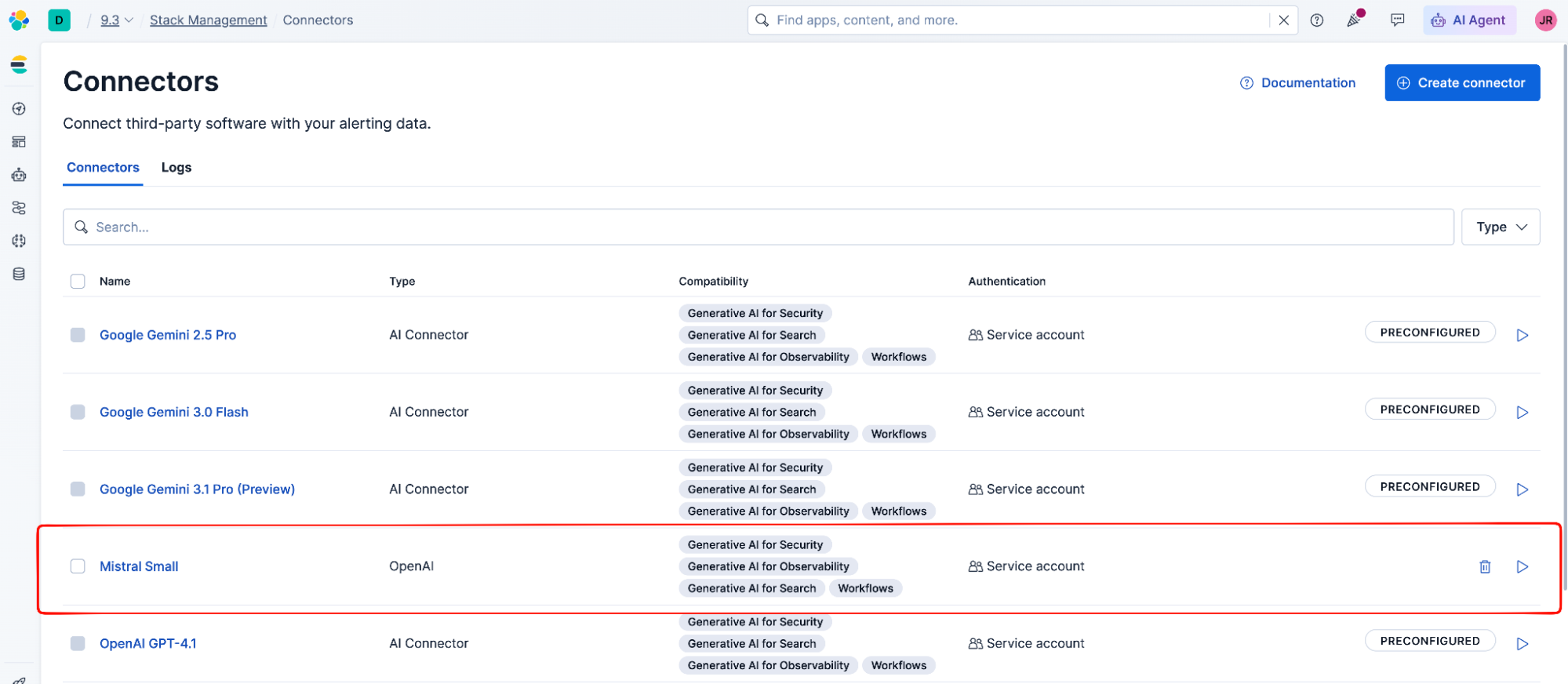
Task: Click Generative AI for Security in Gemini 2.5 Pro row
Action: [x=755, y=313]
